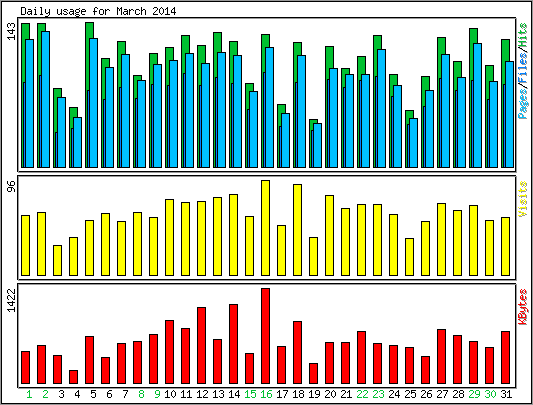
Task: Click day label 20 on the x-axis
Action: point(330,394)
